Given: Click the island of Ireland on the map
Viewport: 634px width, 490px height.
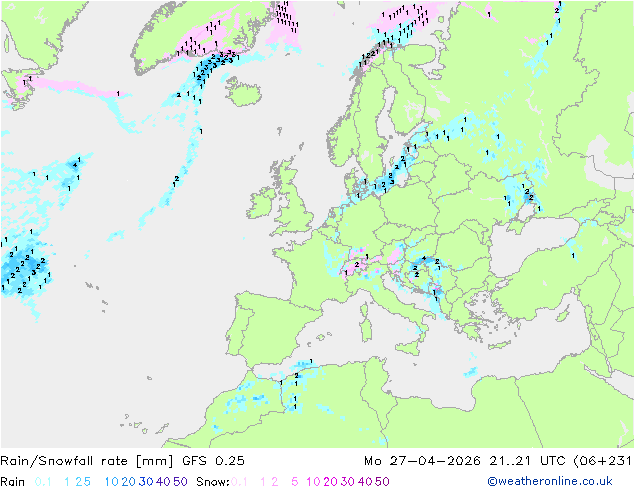Looking at the screenshot, I should (x=261, y=202).
